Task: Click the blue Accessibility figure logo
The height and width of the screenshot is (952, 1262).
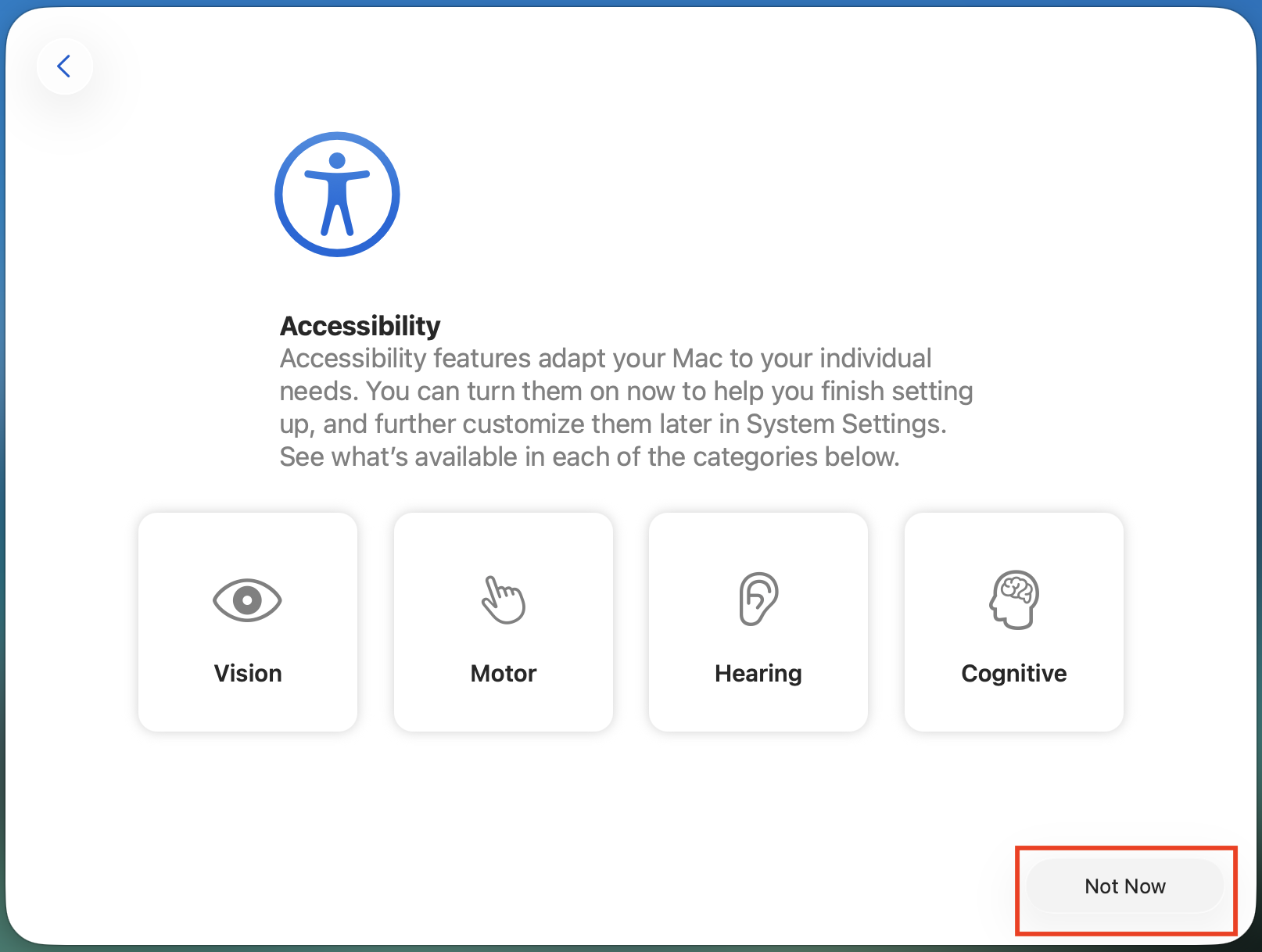Action: tap(337, 195)
